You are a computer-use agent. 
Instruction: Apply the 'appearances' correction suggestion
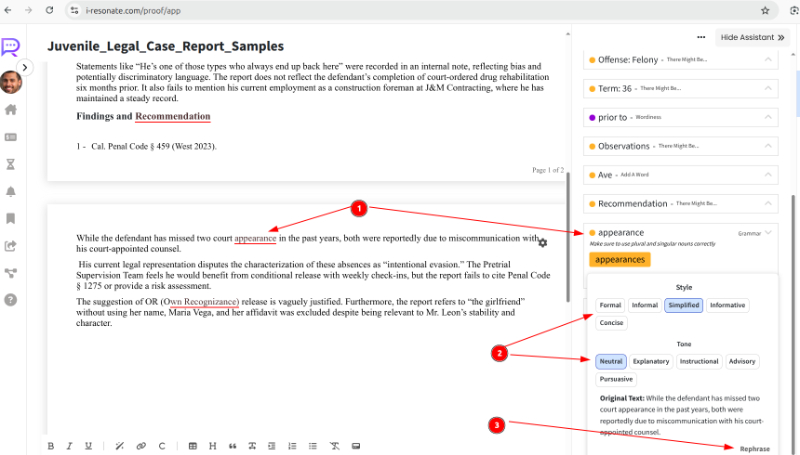click(620, 259)
